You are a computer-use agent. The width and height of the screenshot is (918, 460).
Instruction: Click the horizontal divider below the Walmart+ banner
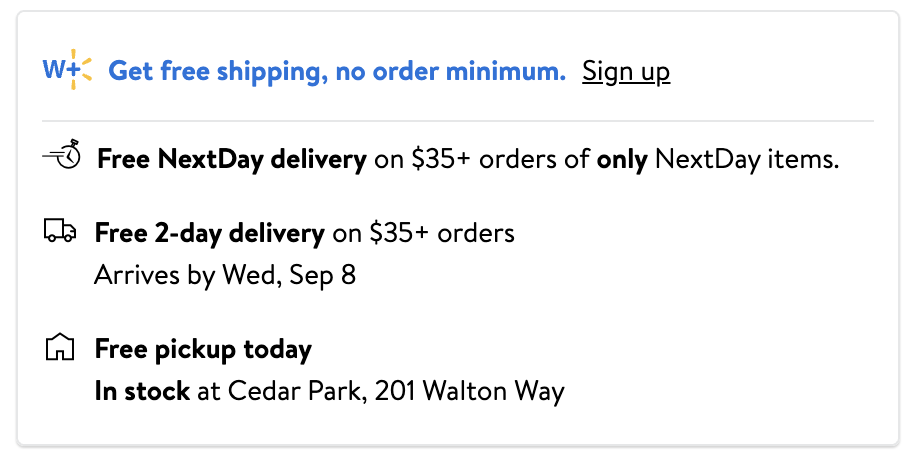458,121
